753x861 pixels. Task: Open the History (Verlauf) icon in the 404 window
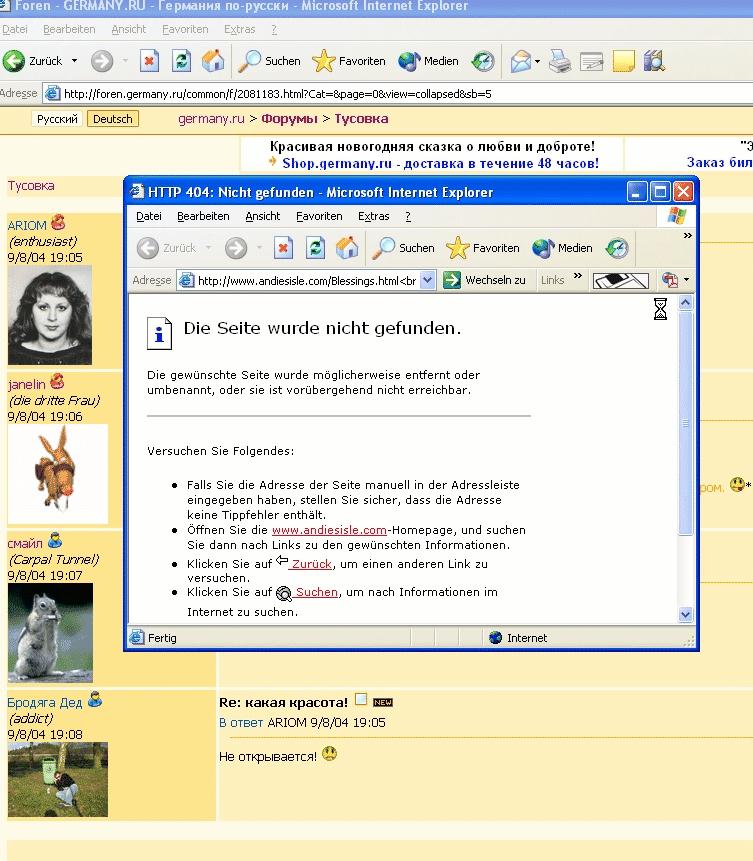coord(617,248)
